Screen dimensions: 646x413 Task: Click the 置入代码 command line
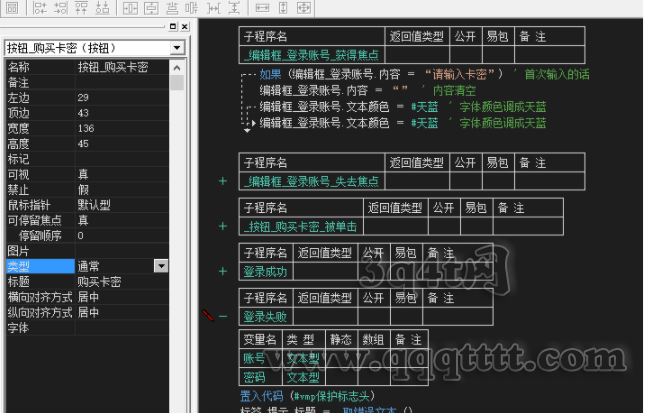(308, 396)
